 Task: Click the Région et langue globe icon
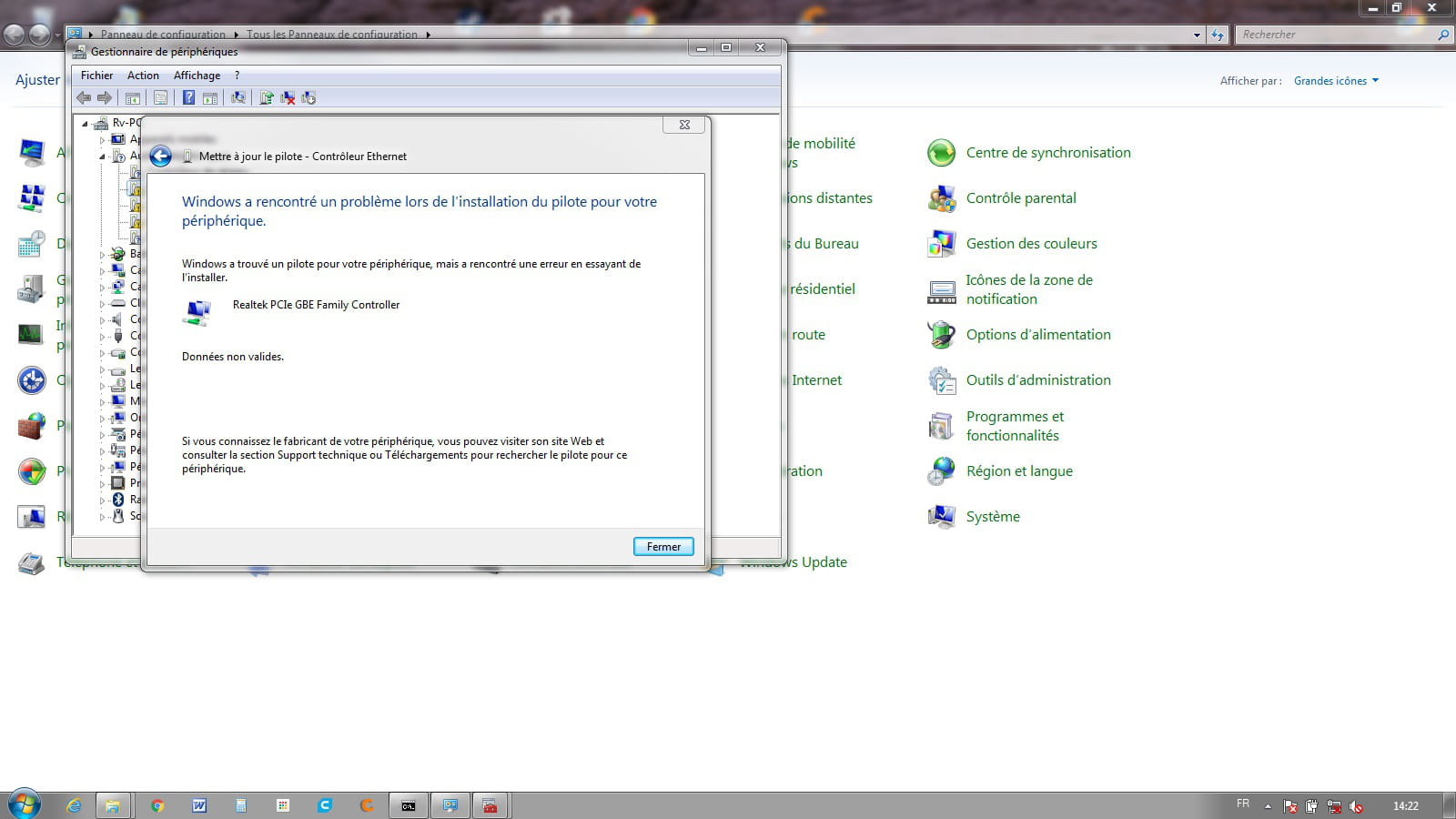click(941, 471)
